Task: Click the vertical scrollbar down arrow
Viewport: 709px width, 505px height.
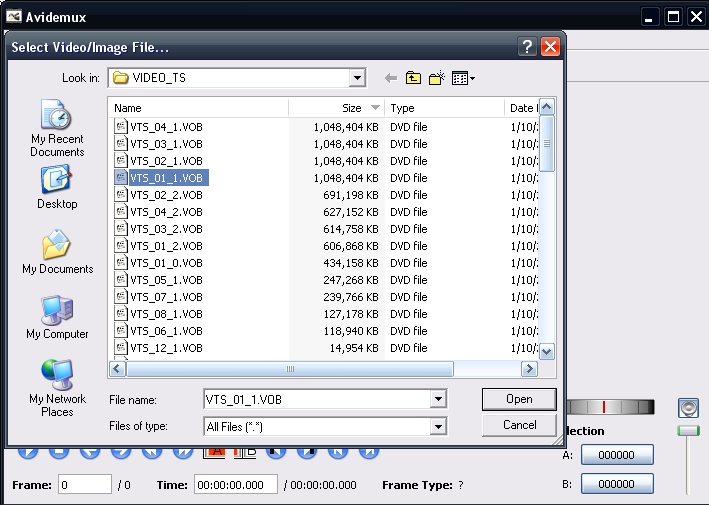Action: (x=547, y=351)
